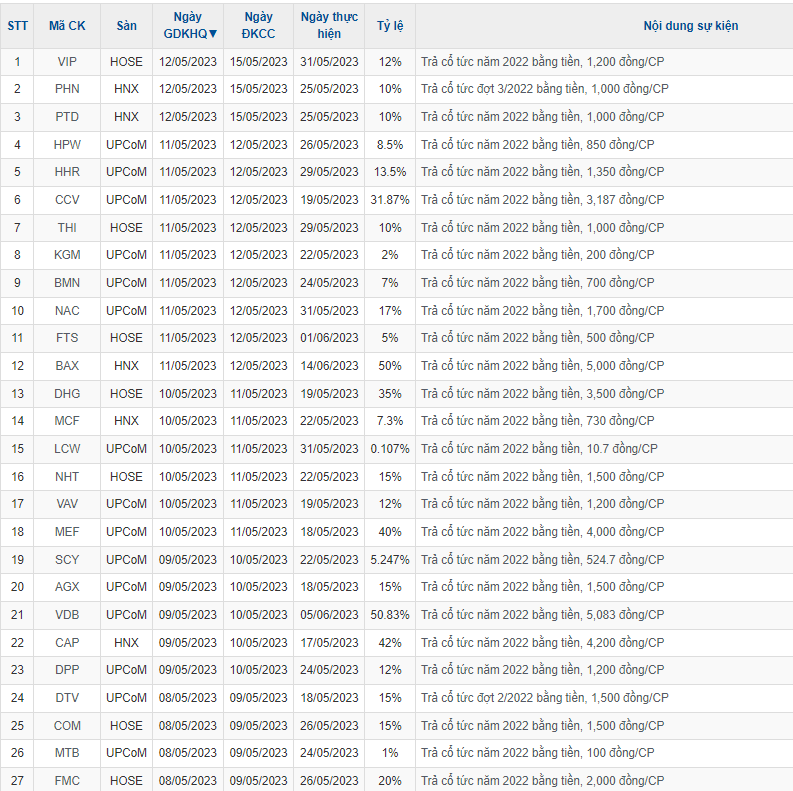This screenshot has height=791, width=793.
Task: Open the PHN stock code
Action: click(67, 89)
